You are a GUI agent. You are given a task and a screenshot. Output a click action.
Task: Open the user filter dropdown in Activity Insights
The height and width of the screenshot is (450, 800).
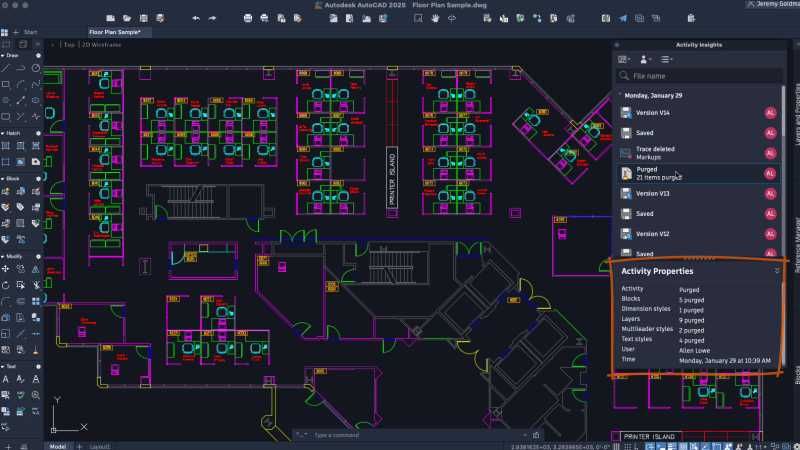[x=646, y=60]
